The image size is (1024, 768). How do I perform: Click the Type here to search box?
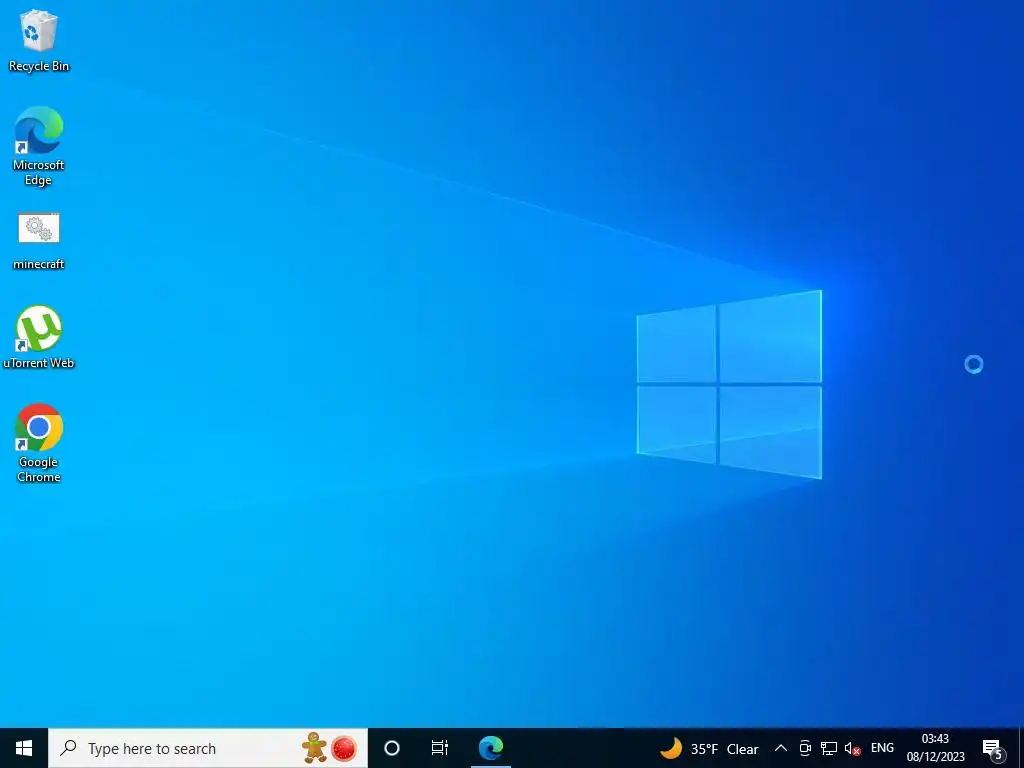[208, 748]
